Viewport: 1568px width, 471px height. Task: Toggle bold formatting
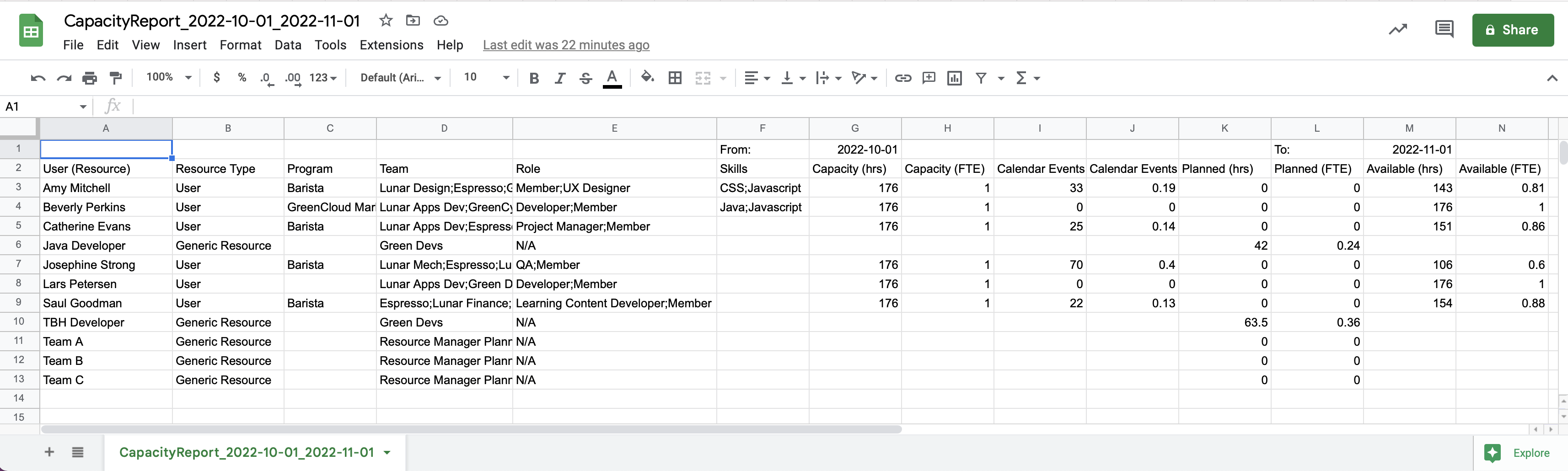click(x=534, y=78)
